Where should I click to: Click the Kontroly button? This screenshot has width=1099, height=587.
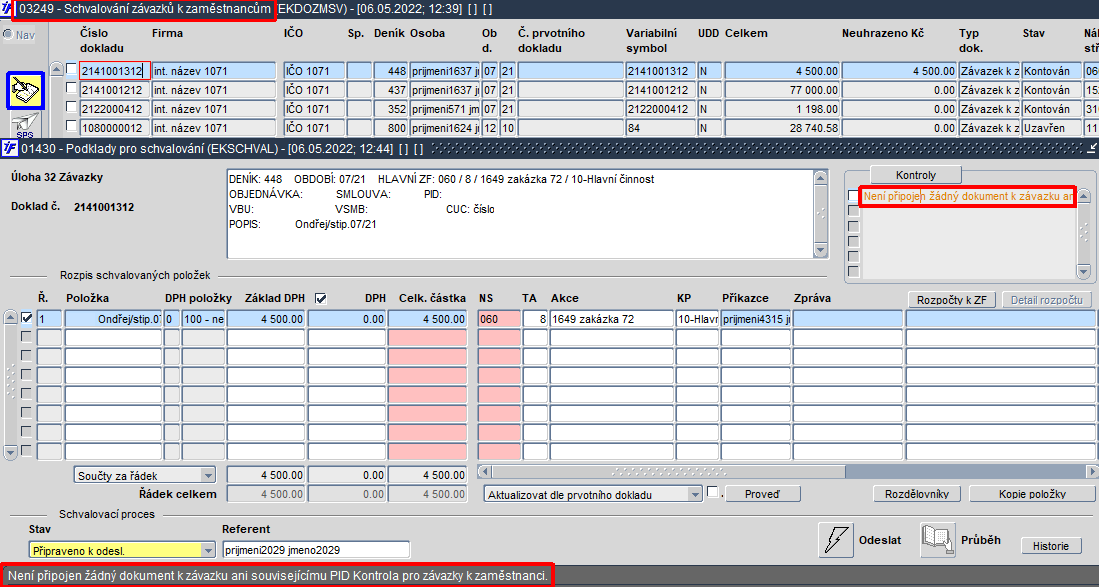(x=915, y=175)
